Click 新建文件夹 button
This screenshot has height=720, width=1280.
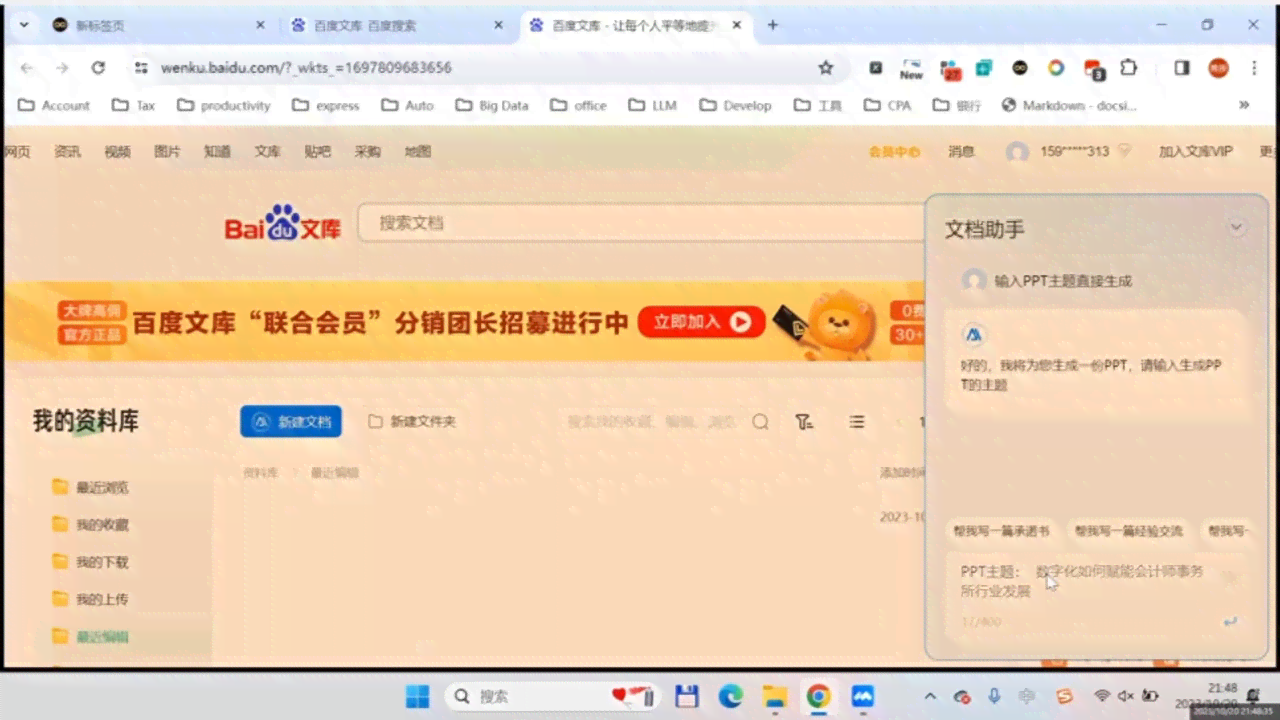(412, 422)
